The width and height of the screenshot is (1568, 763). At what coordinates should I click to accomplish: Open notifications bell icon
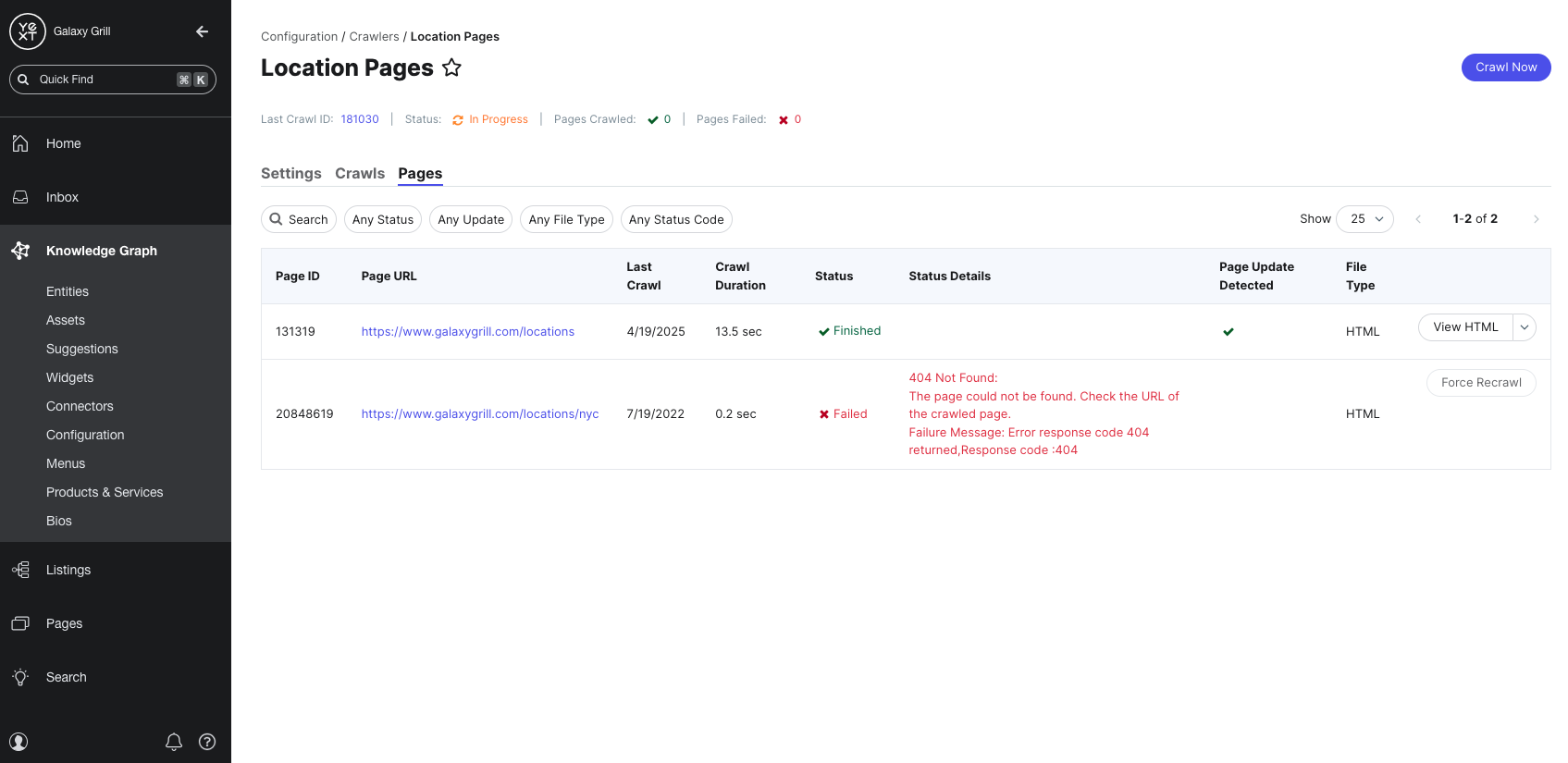(x=174, y=742)
